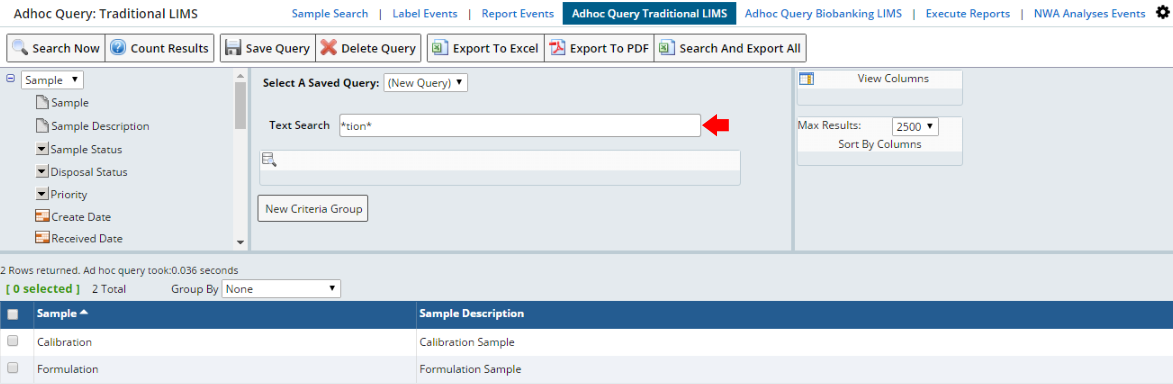This screenshot has width=1173, height=384.
Task: Check the Formulation row checkbox
Action: pyautogui.click(x=13, y=368)
